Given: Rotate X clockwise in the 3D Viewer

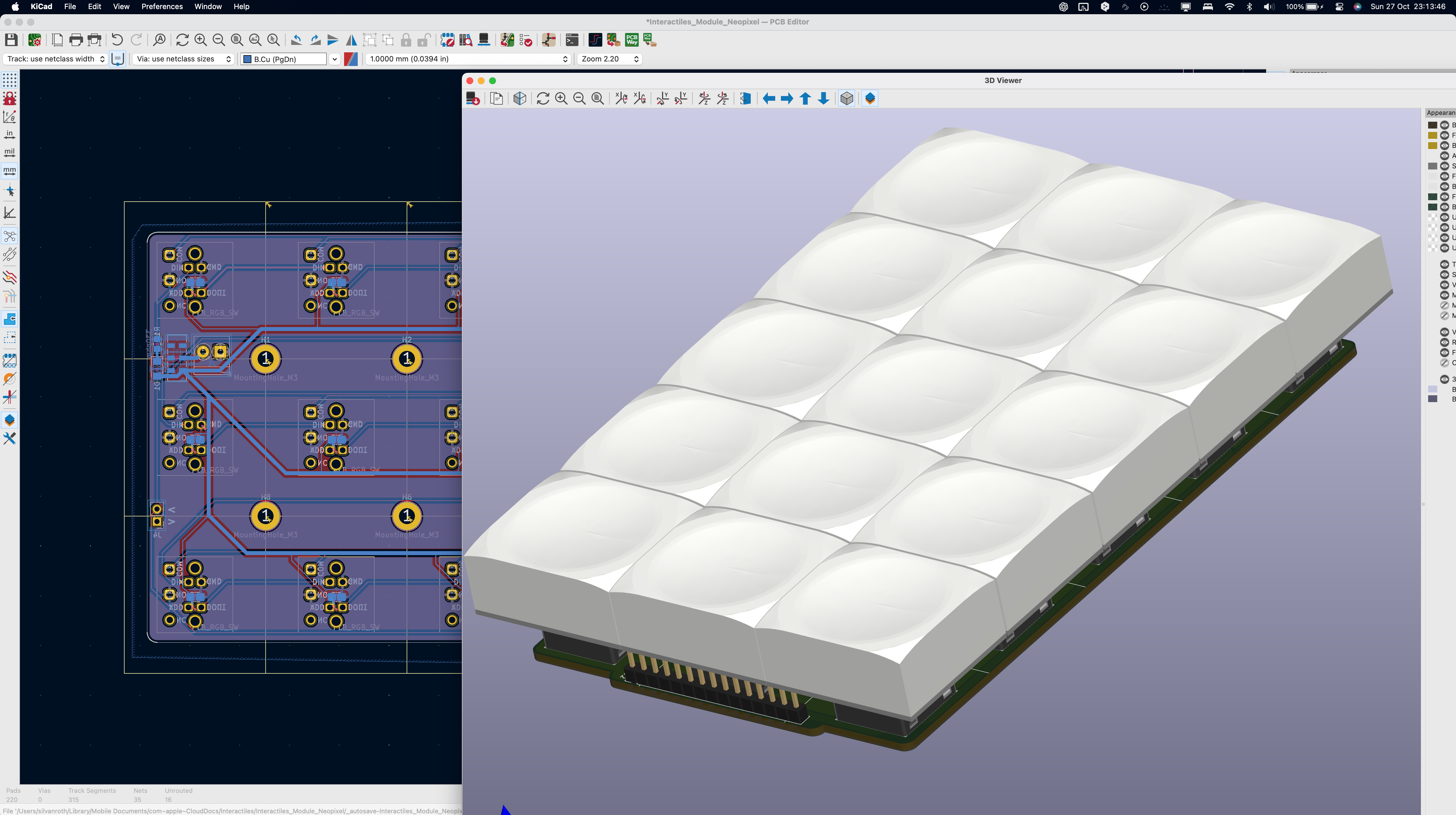Looking at the screenshot, I should [621, 98].
